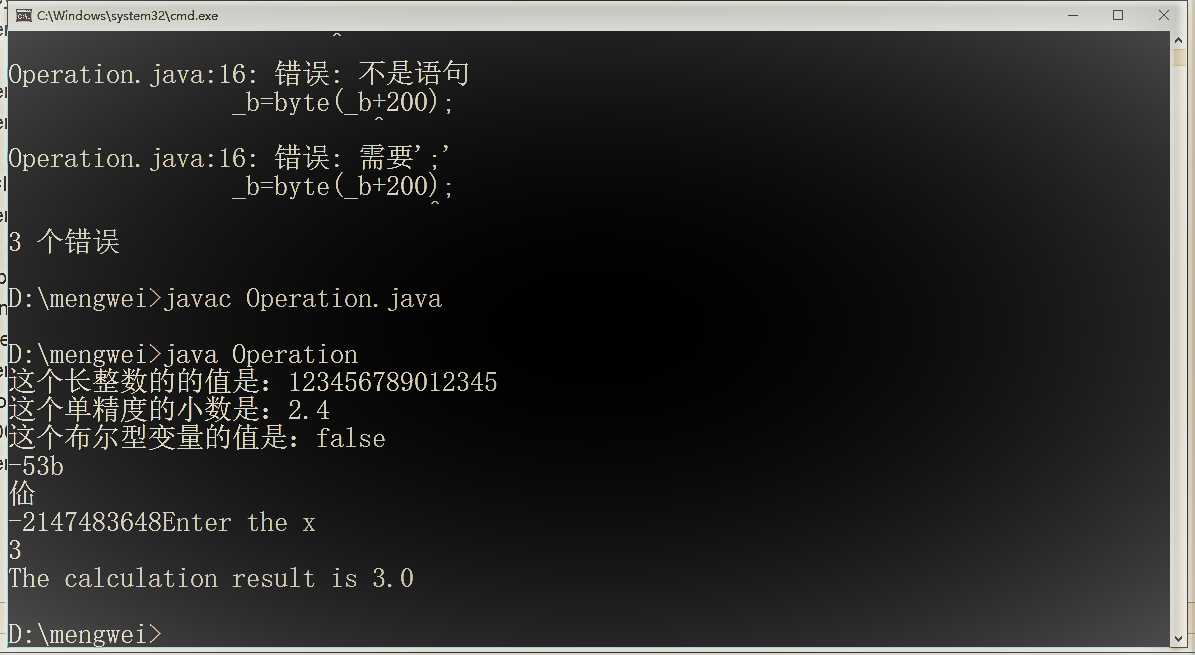Click the 'Enter the x' prompt text
1195x655 pixels.
[238, 523]
